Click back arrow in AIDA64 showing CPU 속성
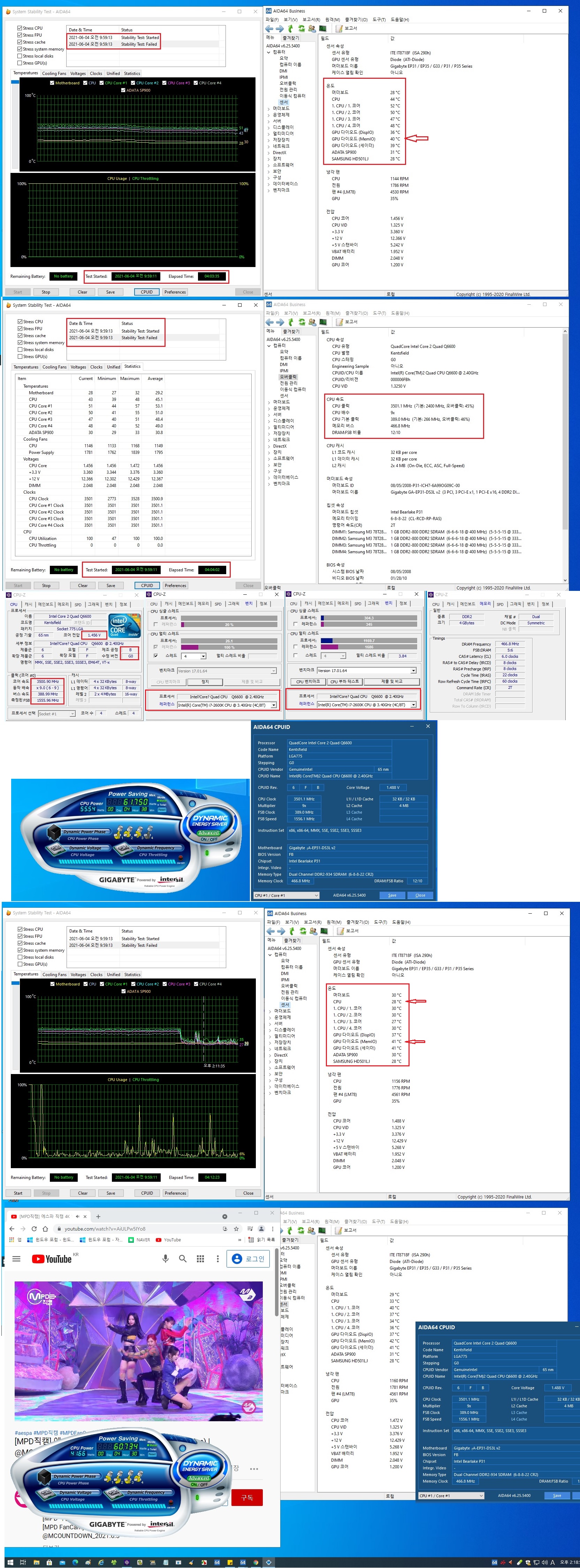The image size is (580, 1568). pyautogui.click(x=270, y=322)
